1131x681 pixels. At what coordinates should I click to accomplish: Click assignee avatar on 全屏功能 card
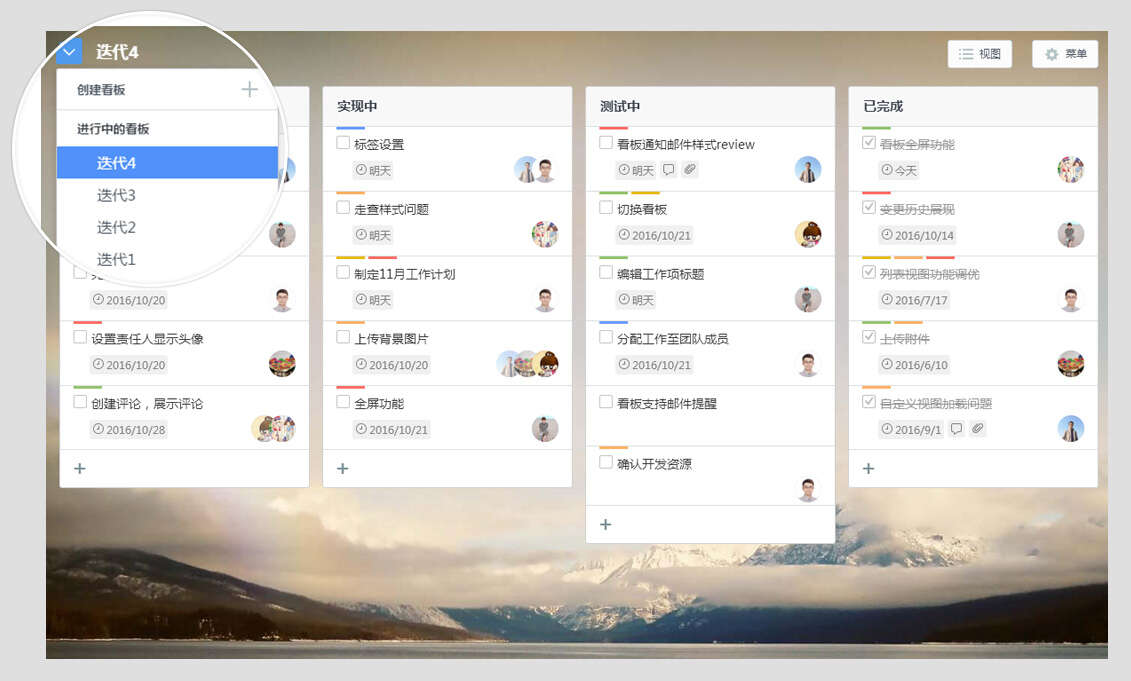545,429
